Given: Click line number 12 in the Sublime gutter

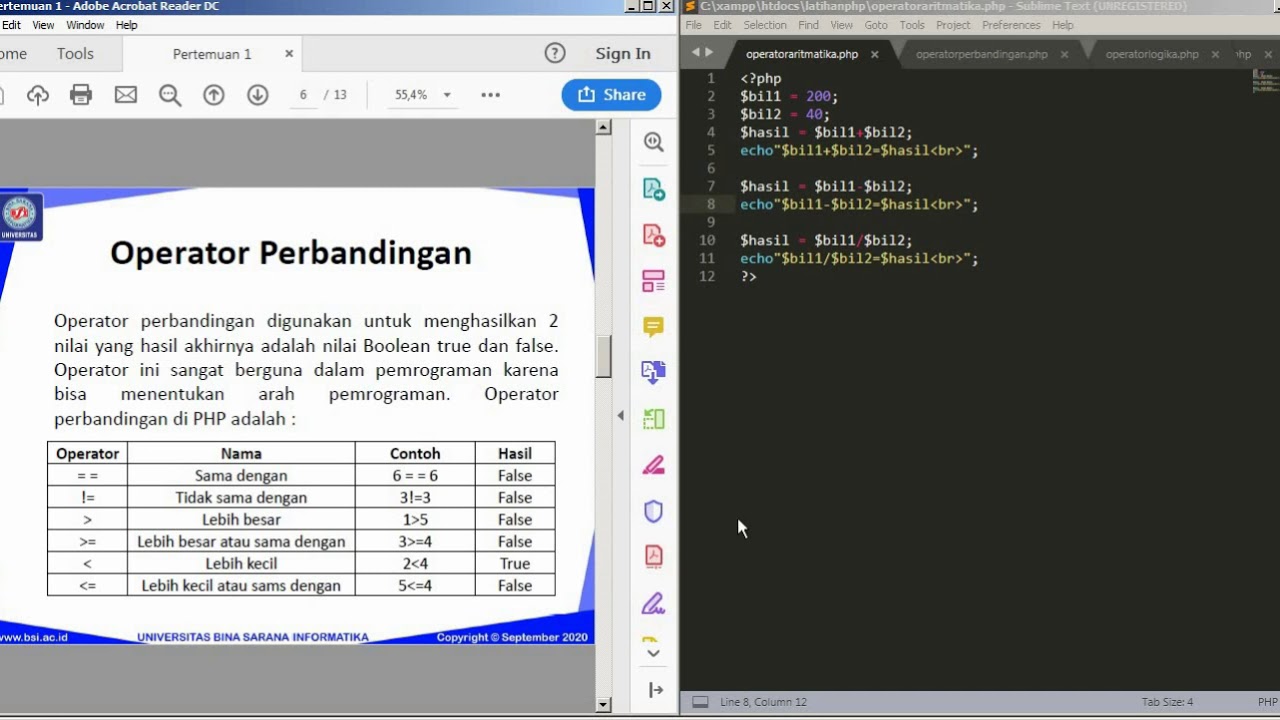Looking at the screenshot, I should (x=707, y=276).
